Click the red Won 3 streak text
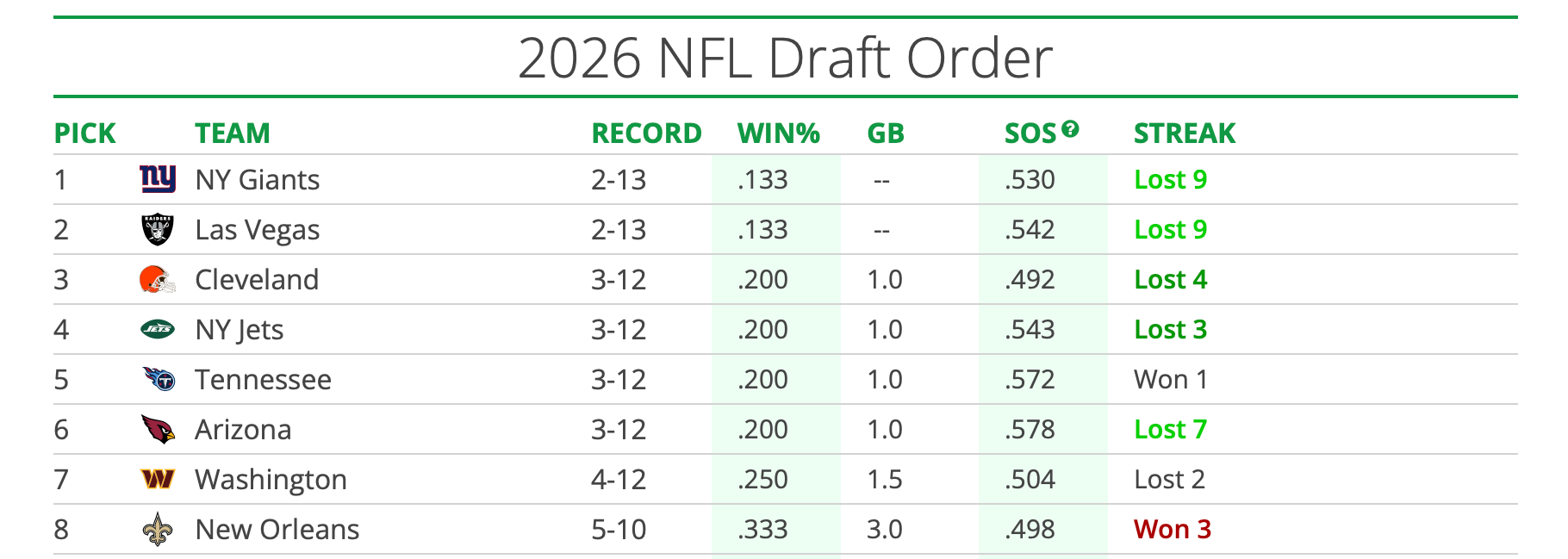Screen dimensions: 1568x559 coord(1172,530)
